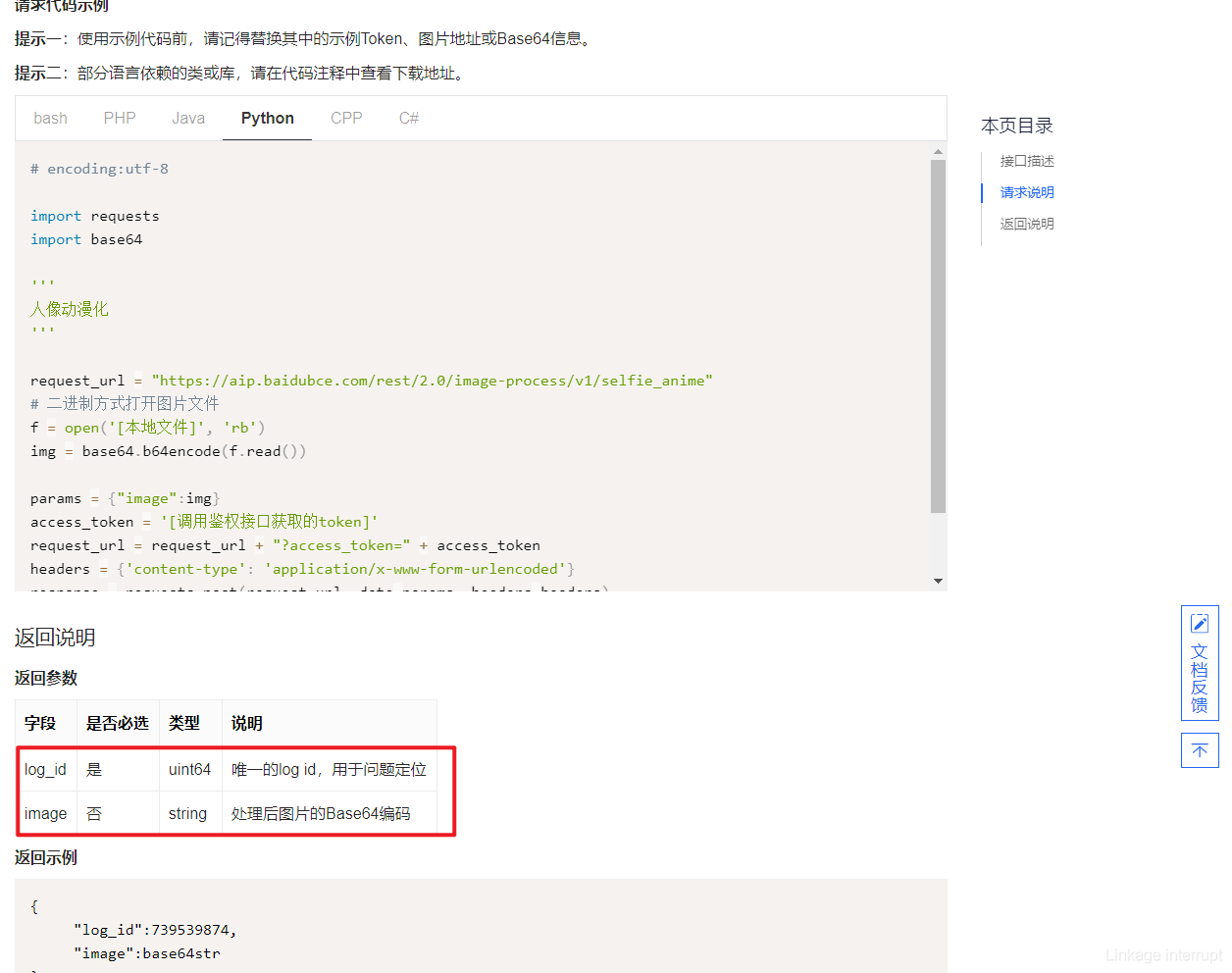This screenshot has height=973, width=1232.
Task: Click the request_url string in code
Action: (433, 381)
